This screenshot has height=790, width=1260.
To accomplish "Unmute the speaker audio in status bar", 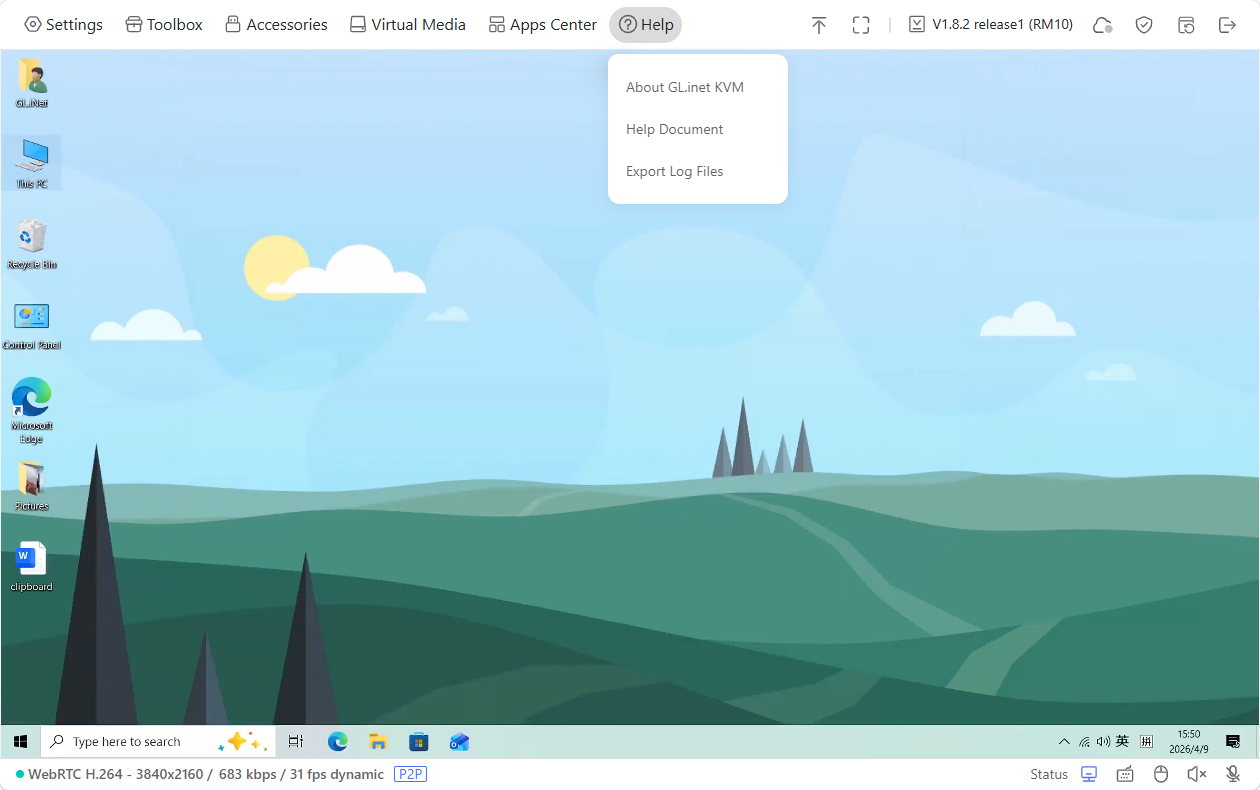I will click(1197, 774).
